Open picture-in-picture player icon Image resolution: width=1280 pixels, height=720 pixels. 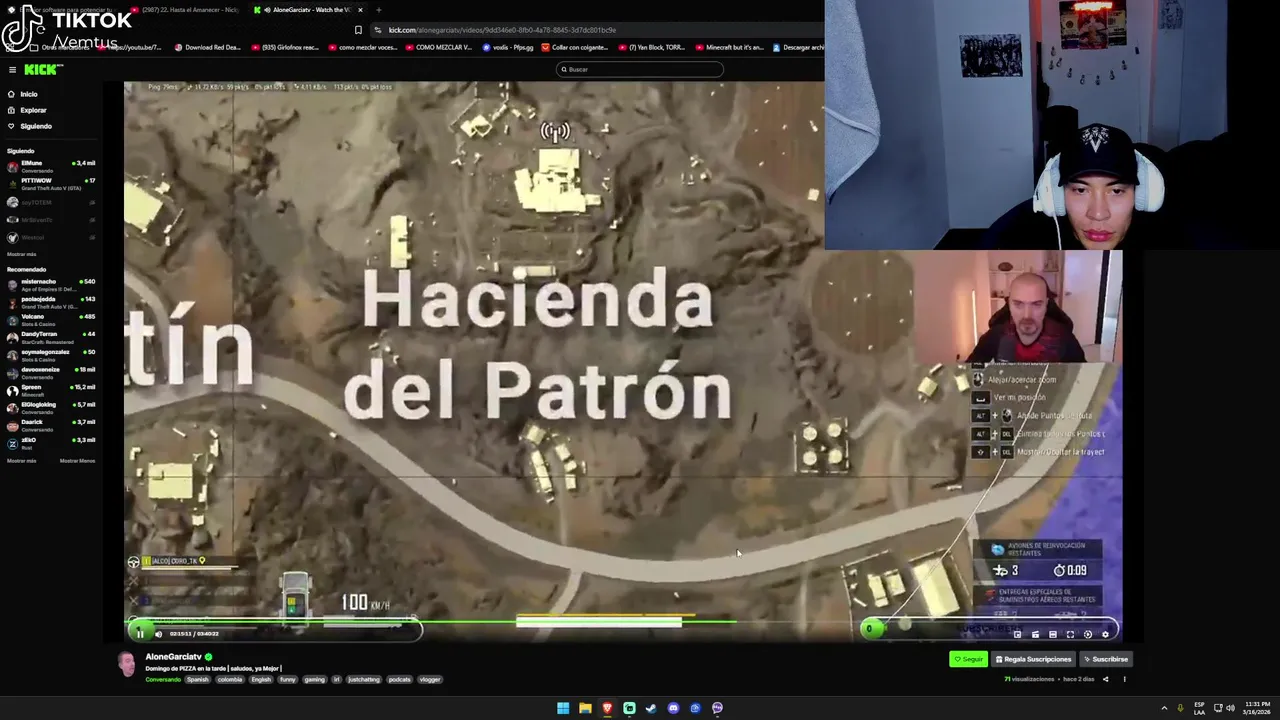(1017, 634)
